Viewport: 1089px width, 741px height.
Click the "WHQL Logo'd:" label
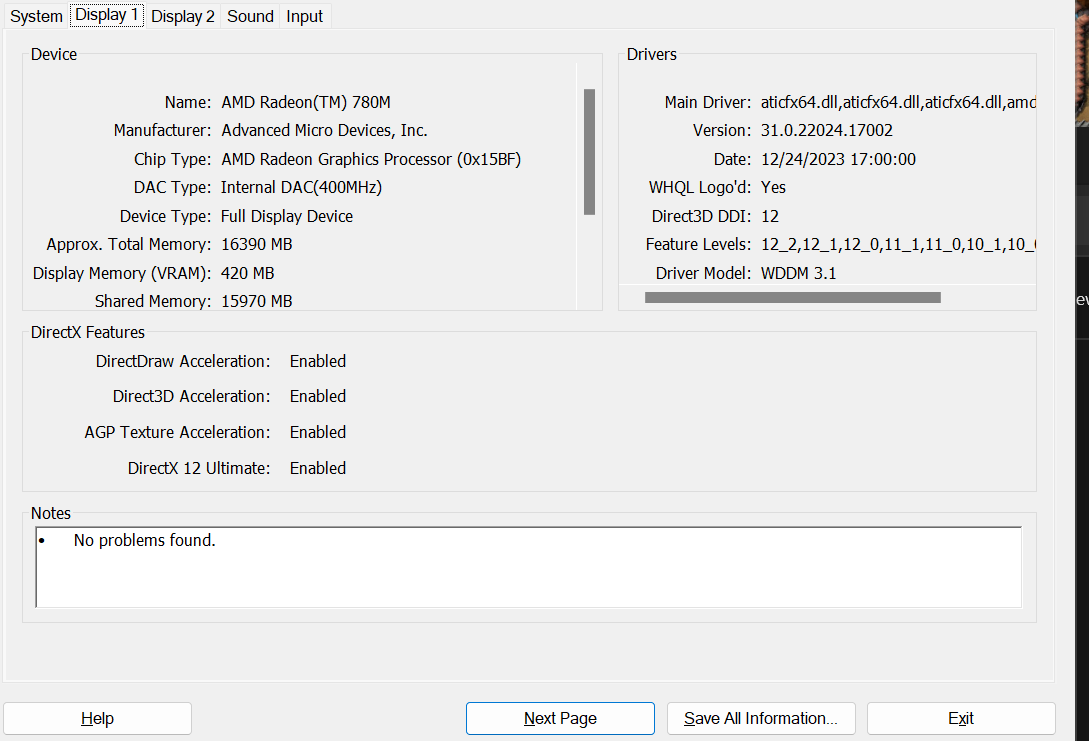700,188
